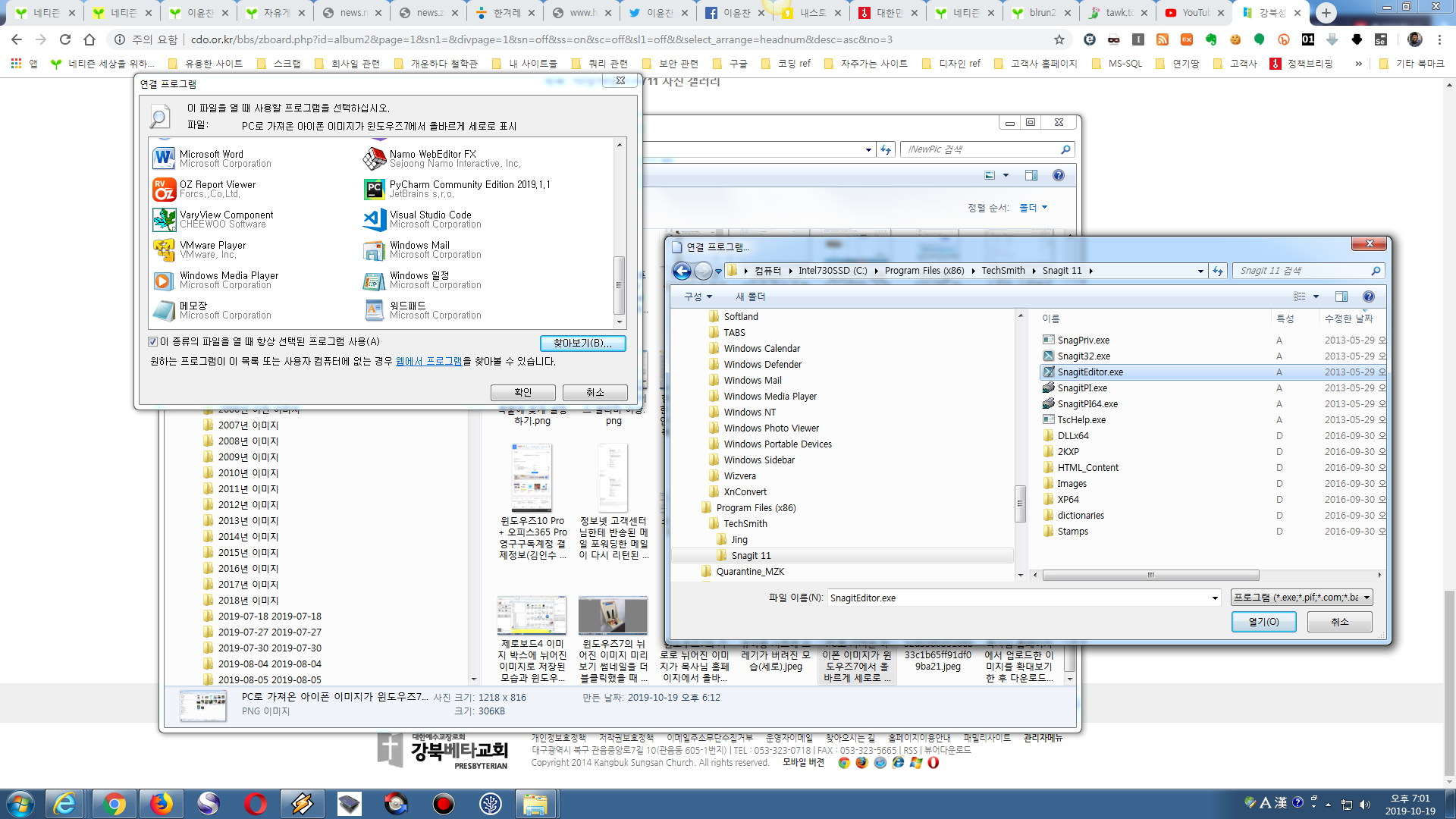Go back in the Snagit 11 file dialog

tap(682, 271)
